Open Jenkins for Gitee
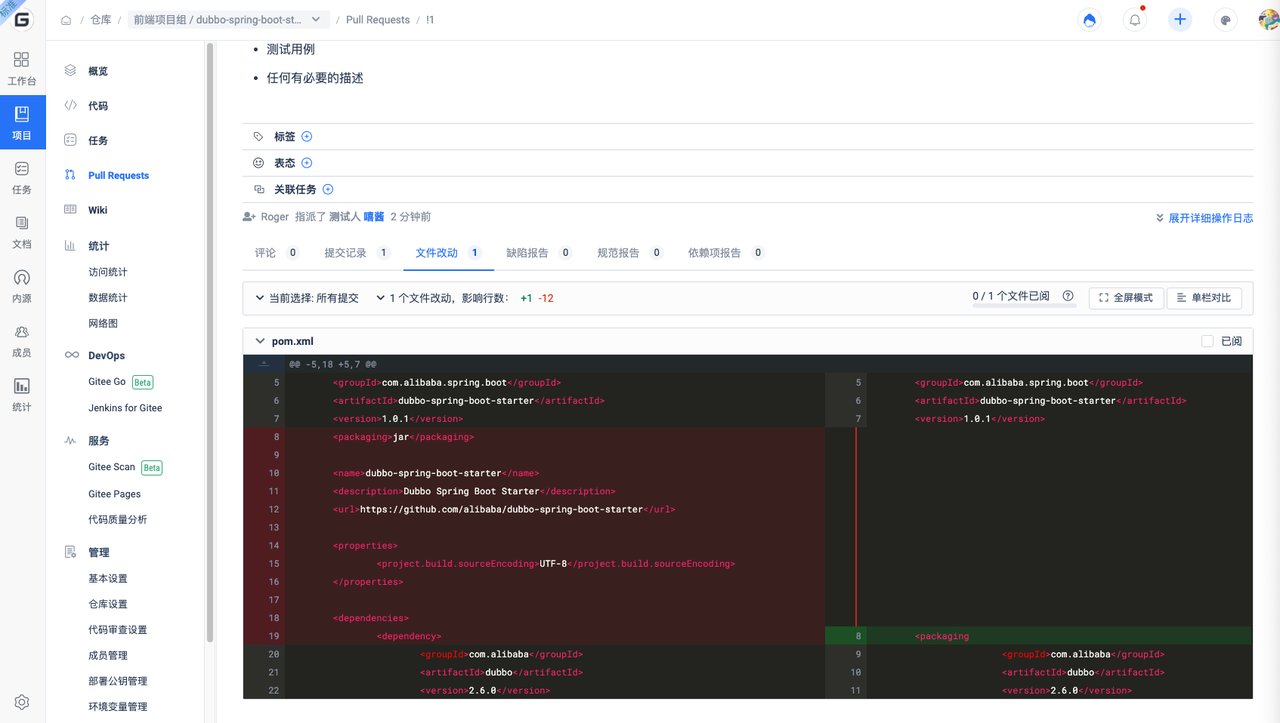The width and height of the screenshot is (1280, 723). tap(125, 408)
